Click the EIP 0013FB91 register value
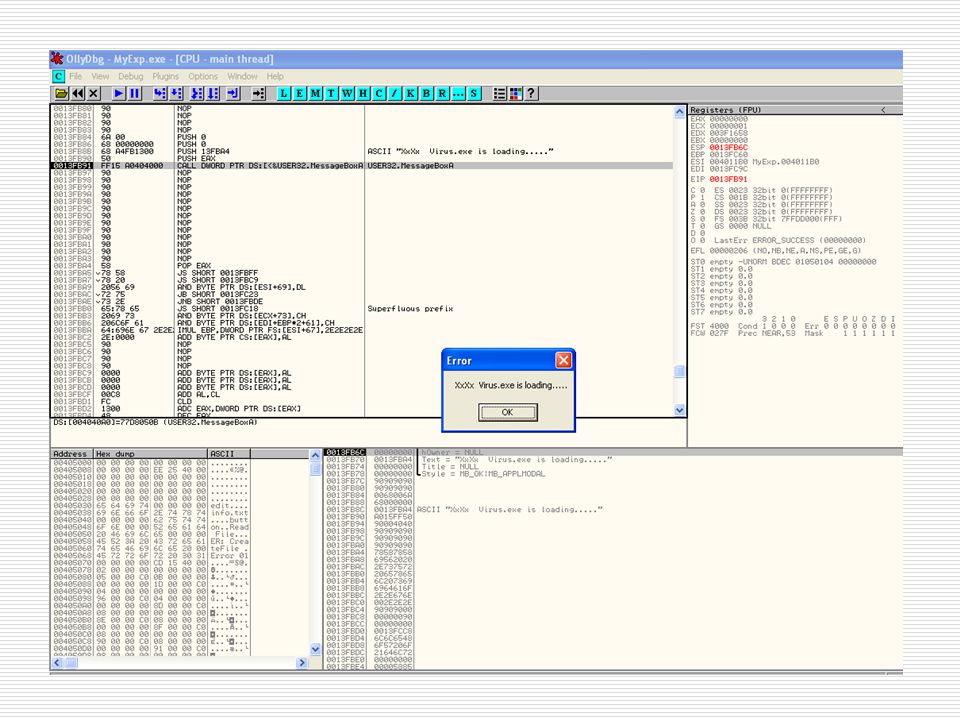The image size is (960, 720). point(728,179)
